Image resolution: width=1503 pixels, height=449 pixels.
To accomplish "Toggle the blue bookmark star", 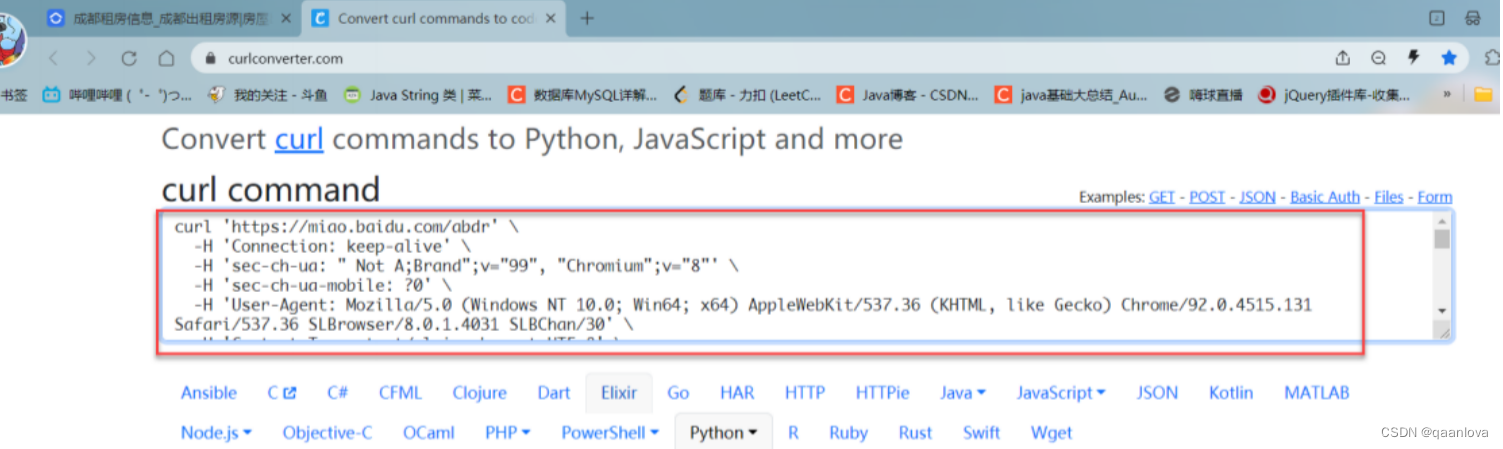I will click(1449, 58).
